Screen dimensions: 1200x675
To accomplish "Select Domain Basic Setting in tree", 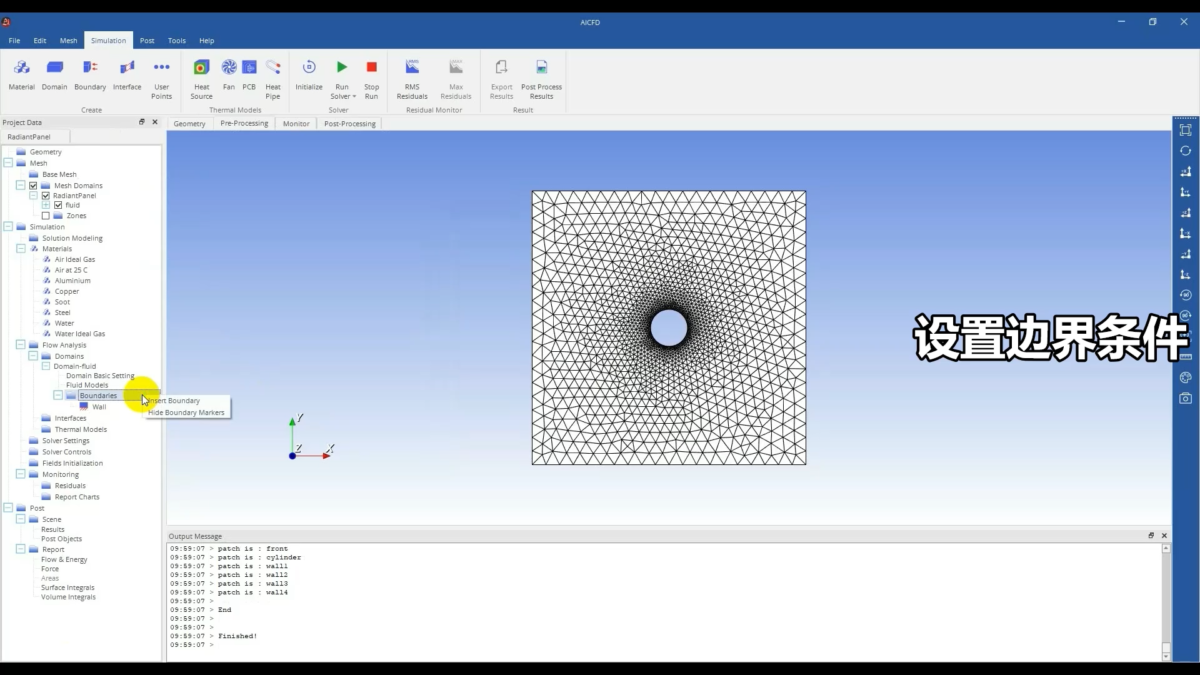I will tap(100, 376).
